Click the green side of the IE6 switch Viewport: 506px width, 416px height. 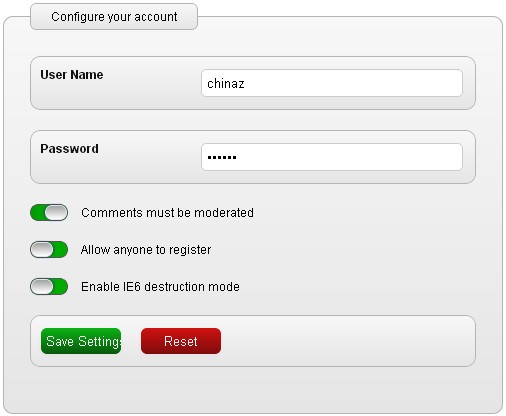click(x=61, y=287)
